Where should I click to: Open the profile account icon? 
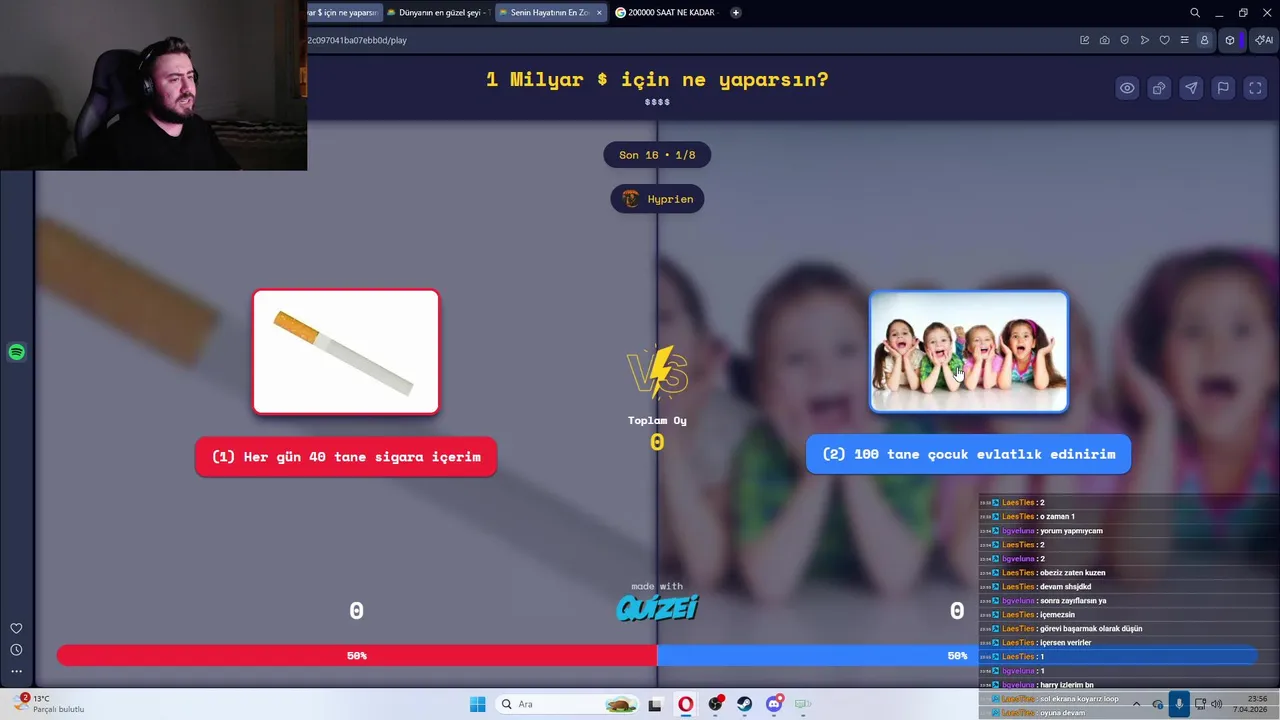coord(1204,40)
